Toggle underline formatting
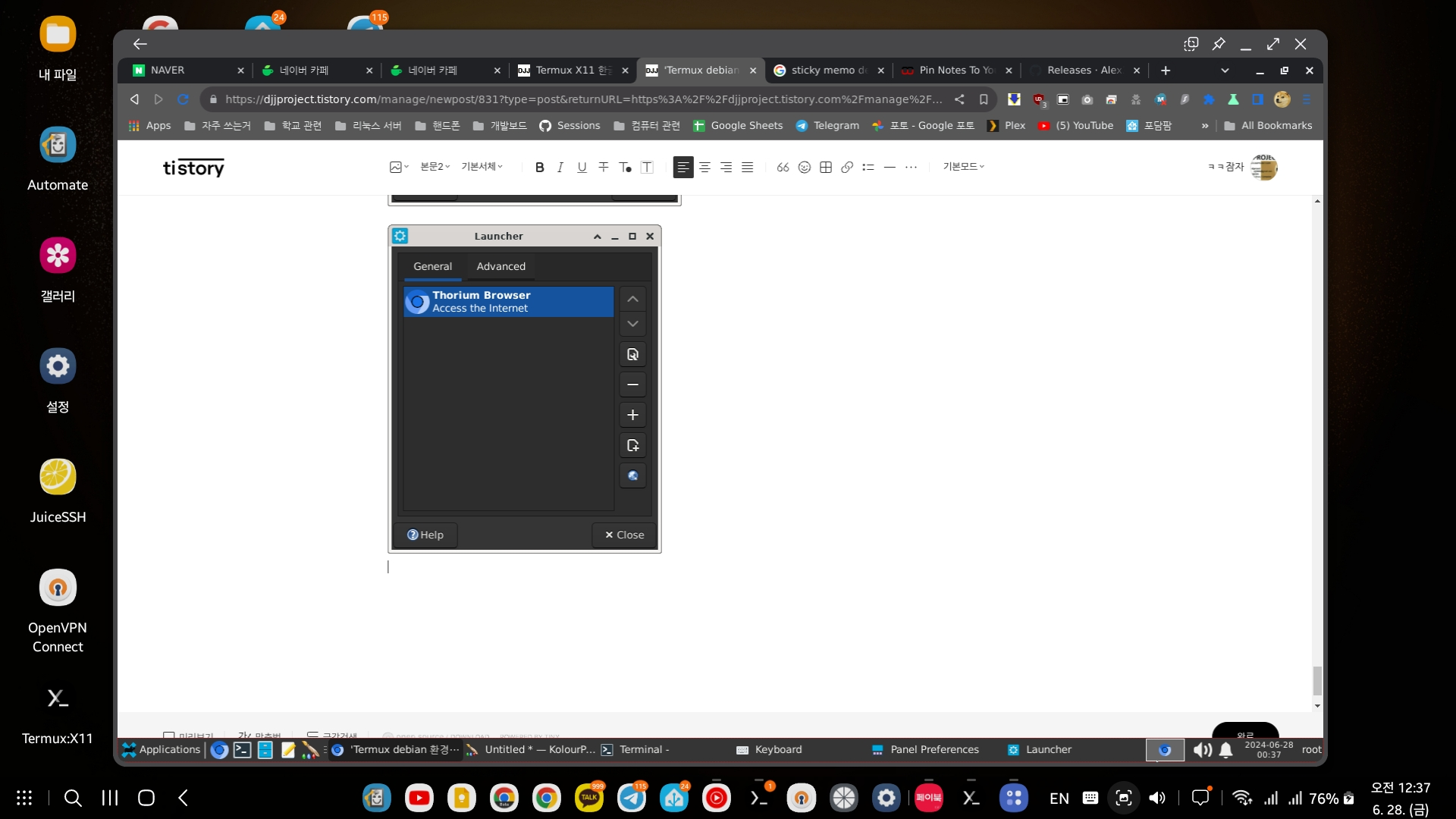This screenshot has height=819, width=1456. click(x=582, y=167)
